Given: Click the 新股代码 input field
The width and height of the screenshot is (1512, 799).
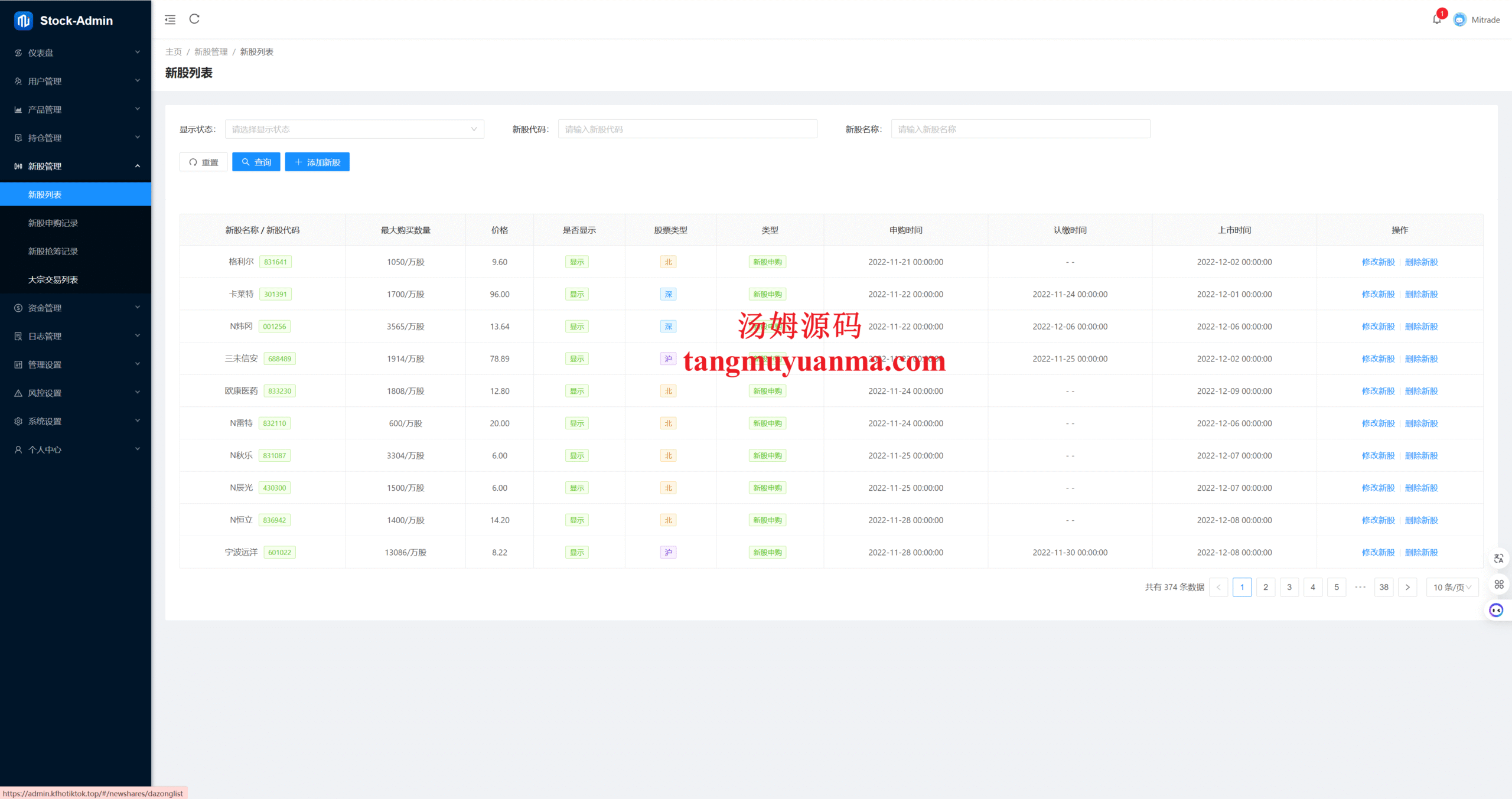Looking at the screenshot, I should [687, 129].
